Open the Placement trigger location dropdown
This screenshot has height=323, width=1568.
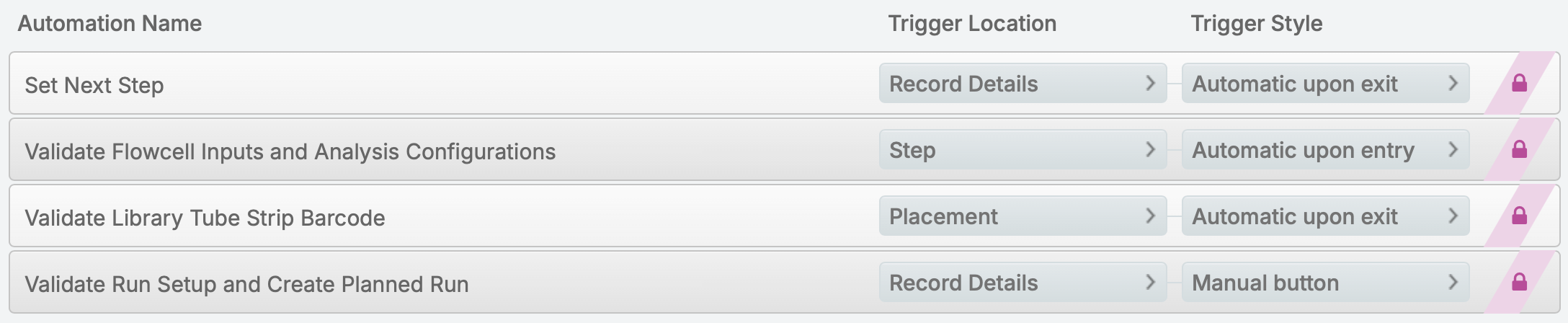coord(1022,216)
